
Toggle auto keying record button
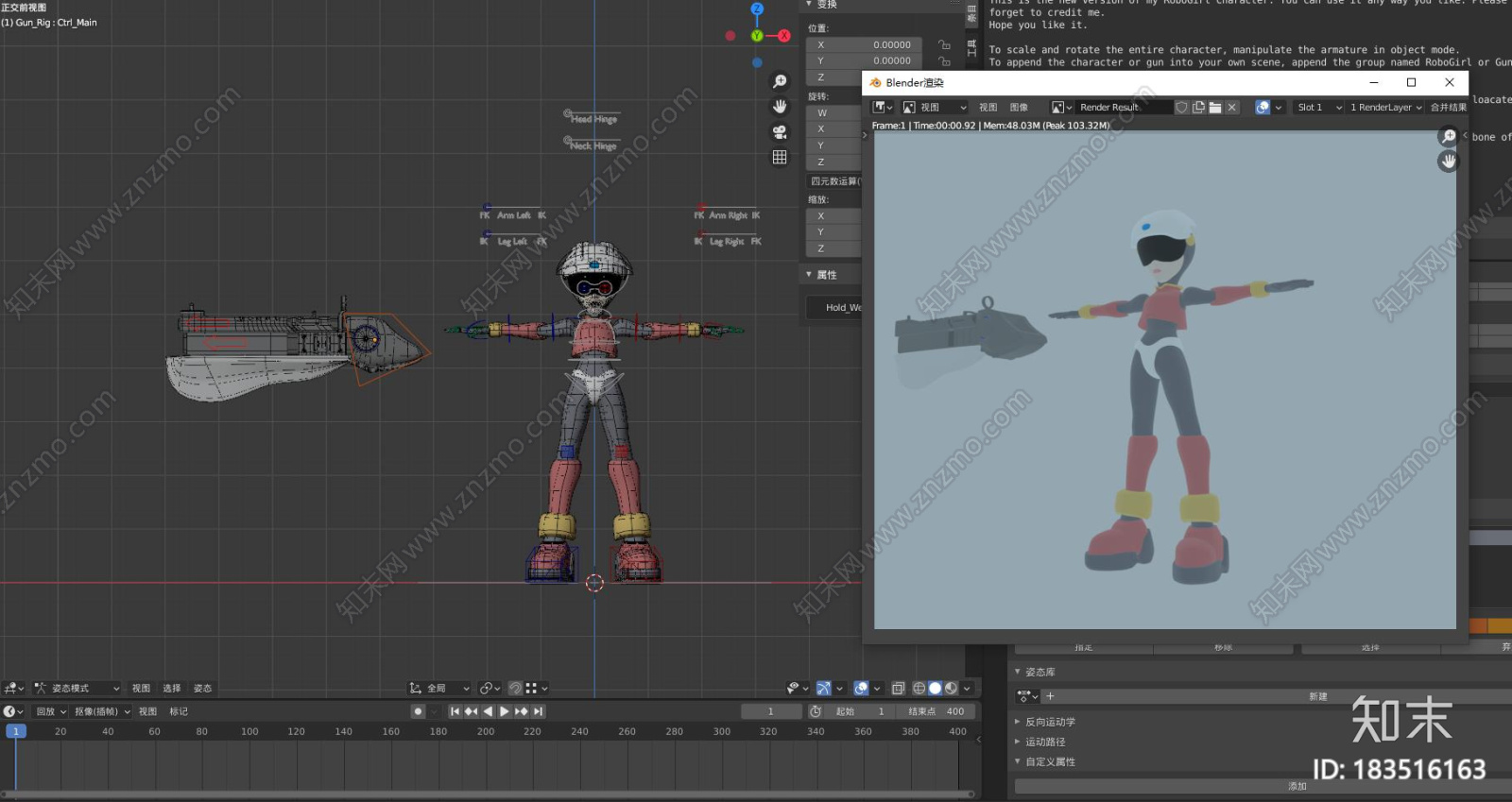418,711
